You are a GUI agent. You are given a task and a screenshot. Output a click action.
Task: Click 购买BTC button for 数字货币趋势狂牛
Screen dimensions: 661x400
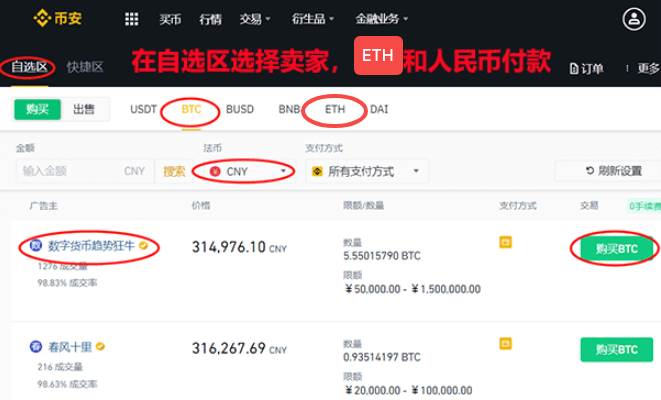[616, 248]
